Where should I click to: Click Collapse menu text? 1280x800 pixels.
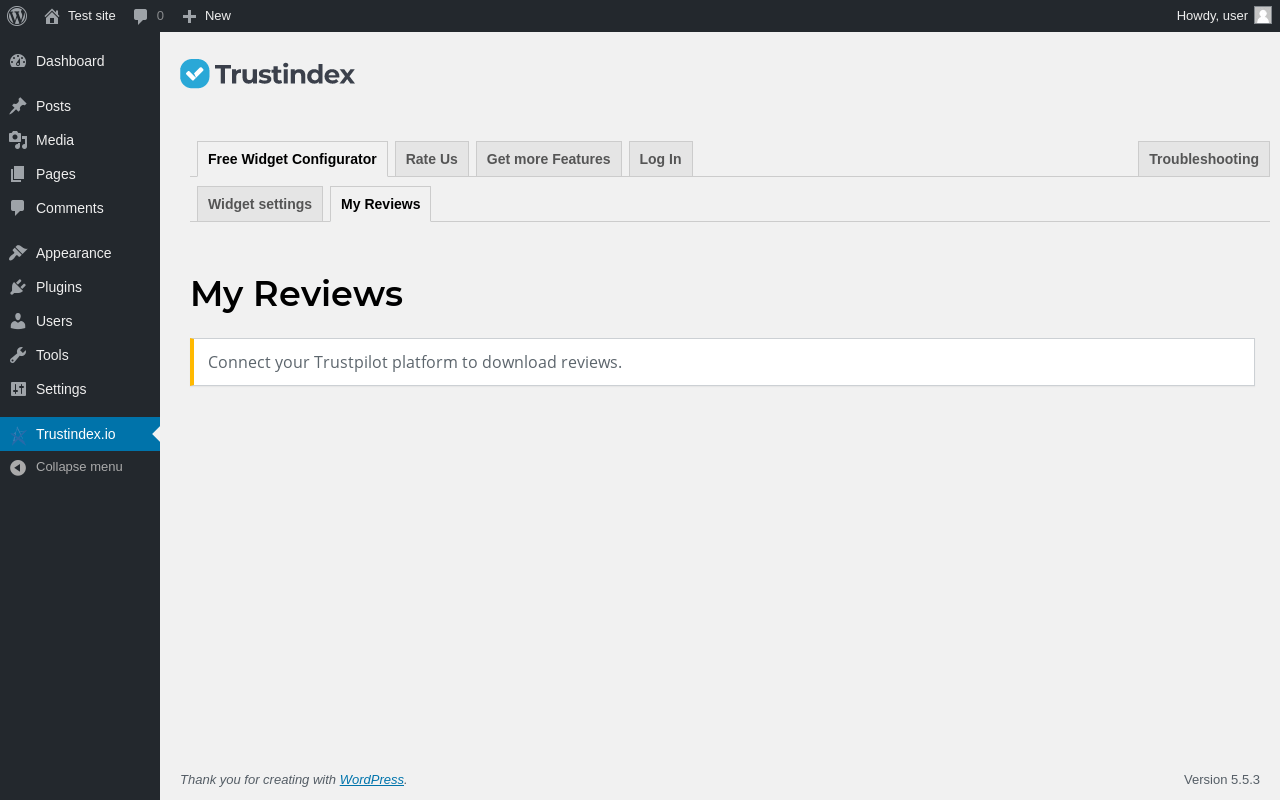[x=79, y=467]
